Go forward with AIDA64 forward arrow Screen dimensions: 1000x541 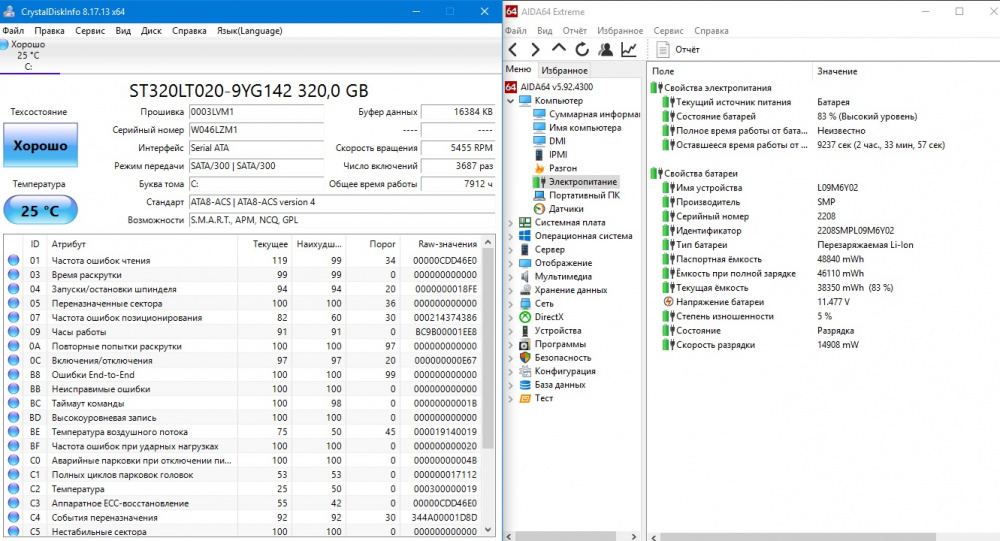535,49
